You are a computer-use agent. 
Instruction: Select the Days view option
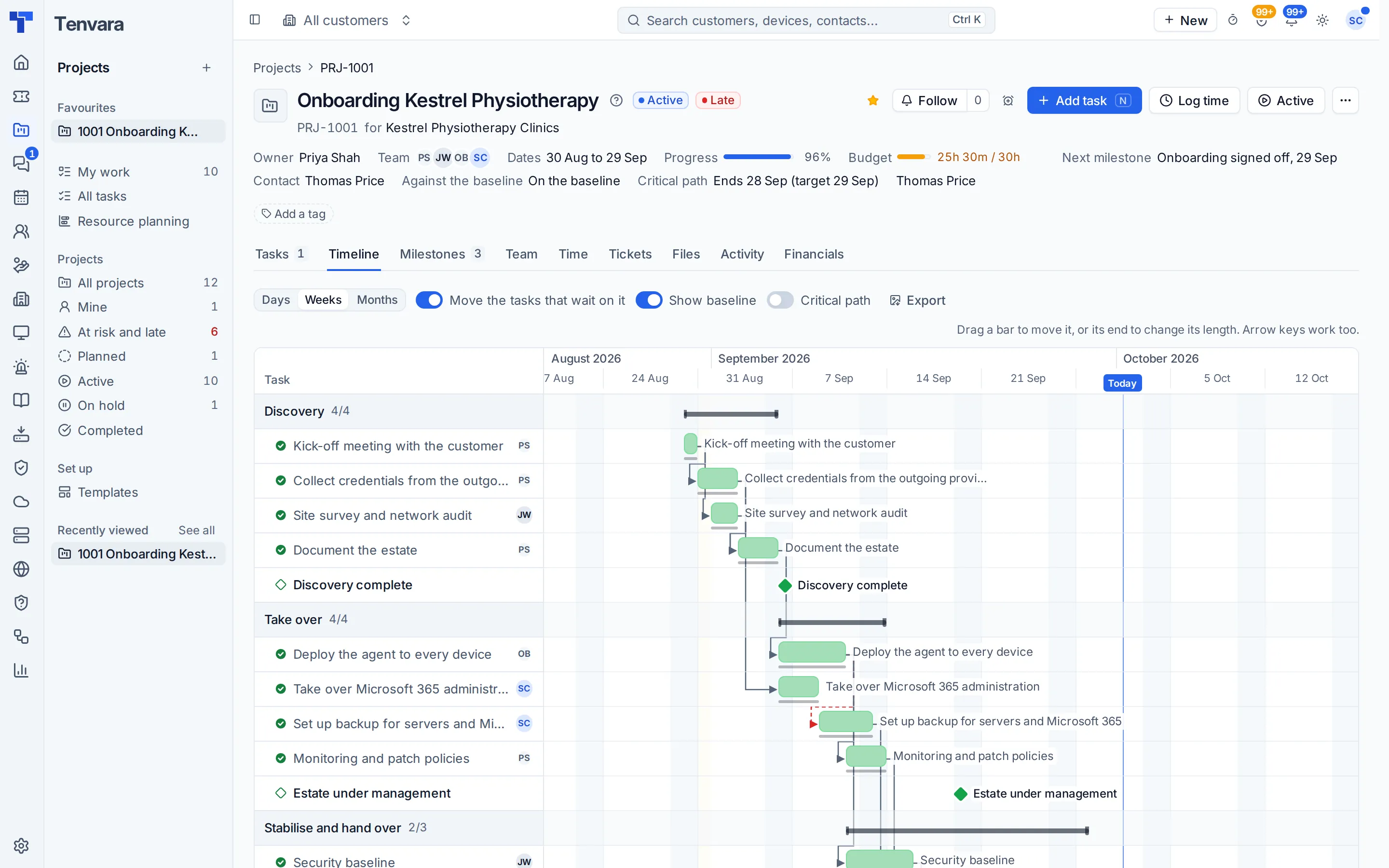click(275, 300)
